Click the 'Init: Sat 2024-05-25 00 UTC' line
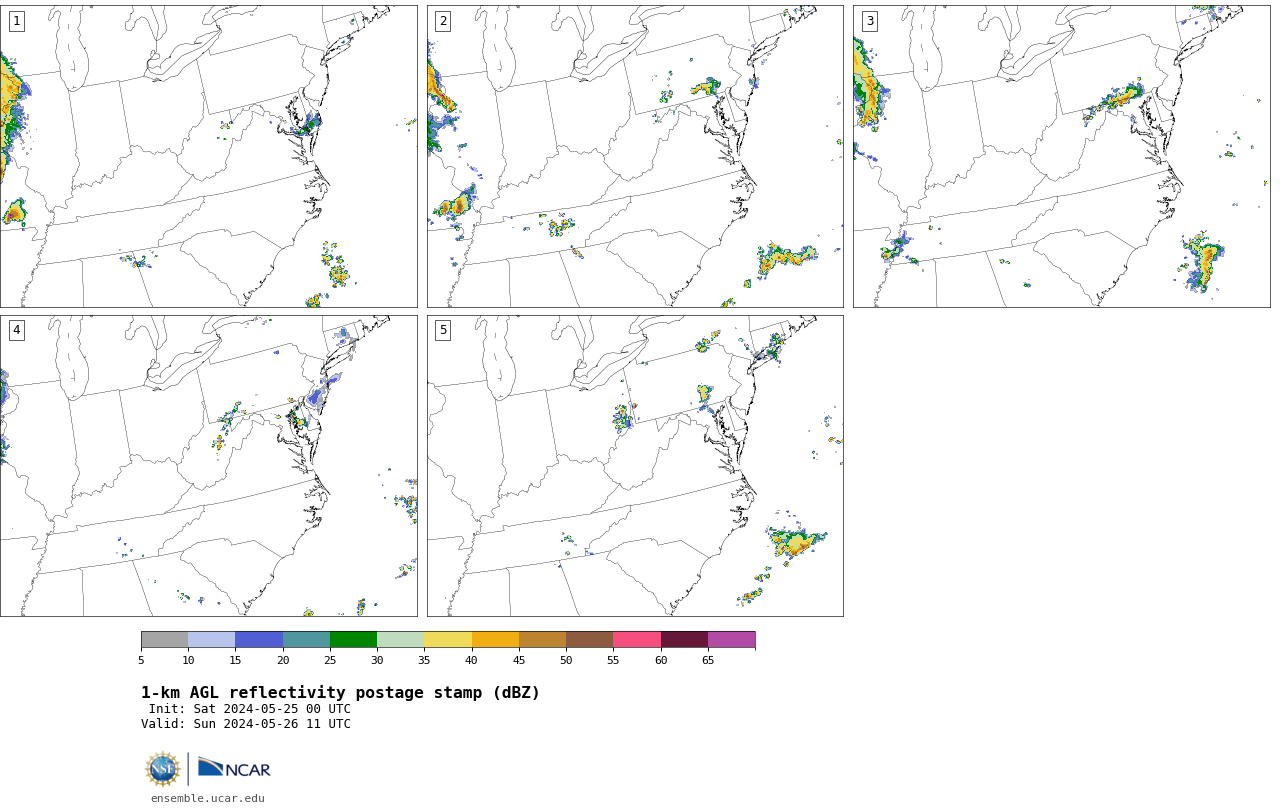This screenshot has height=809, width=1280. (x=250, y=709)
